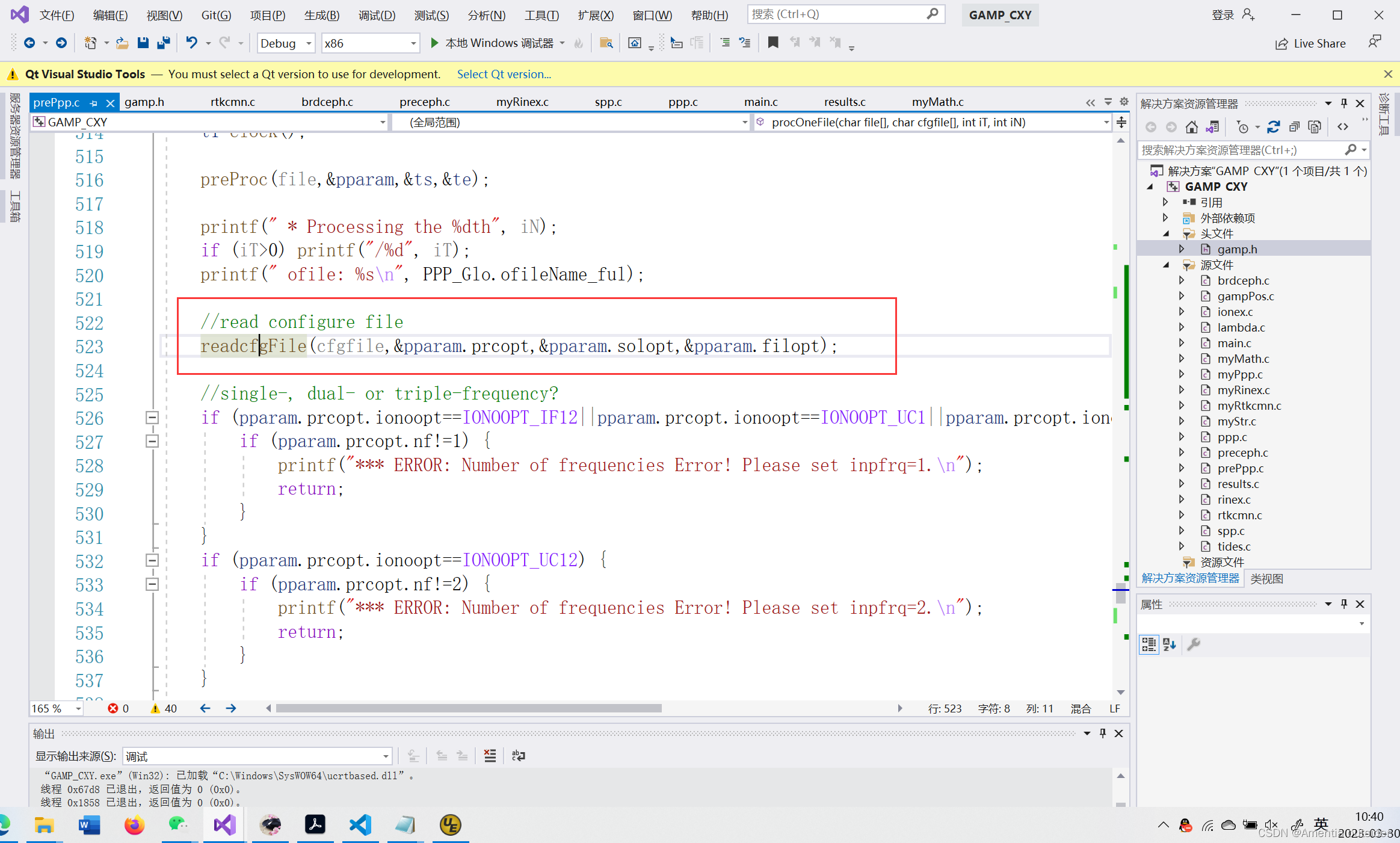Screen dimensions: 1400x843
Task: Click the Undo toolbar icon
Action: (191, 43)
